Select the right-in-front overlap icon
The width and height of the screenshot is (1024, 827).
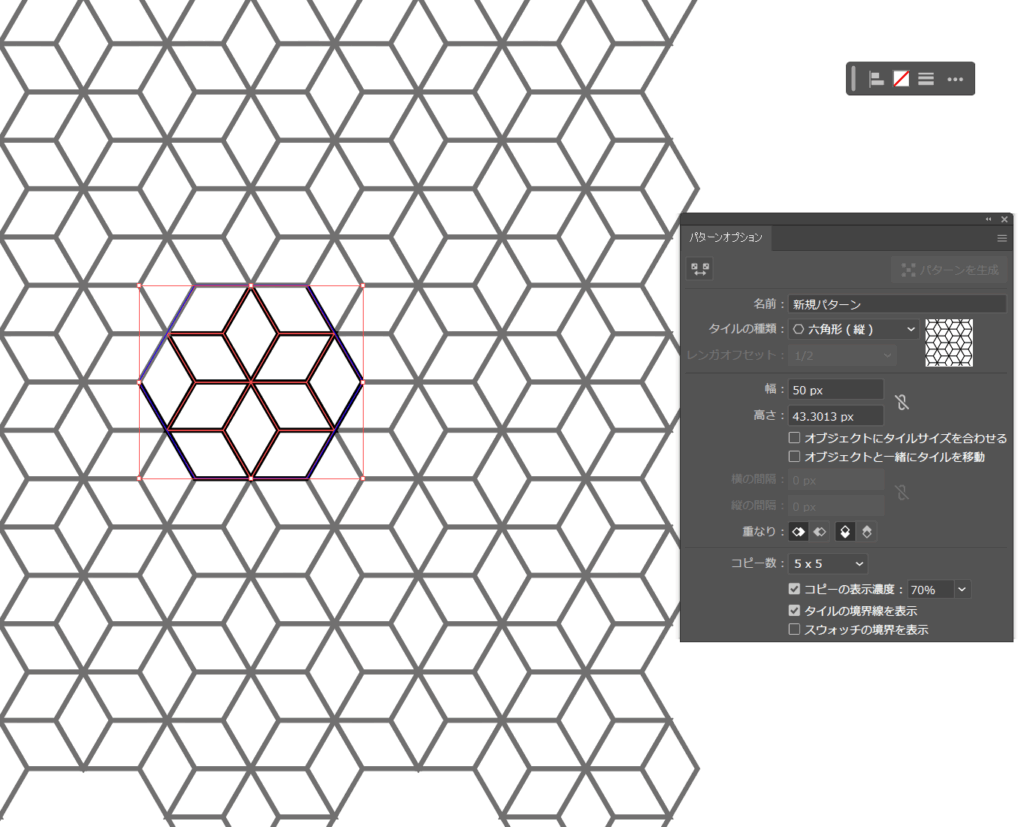point(818,531)
